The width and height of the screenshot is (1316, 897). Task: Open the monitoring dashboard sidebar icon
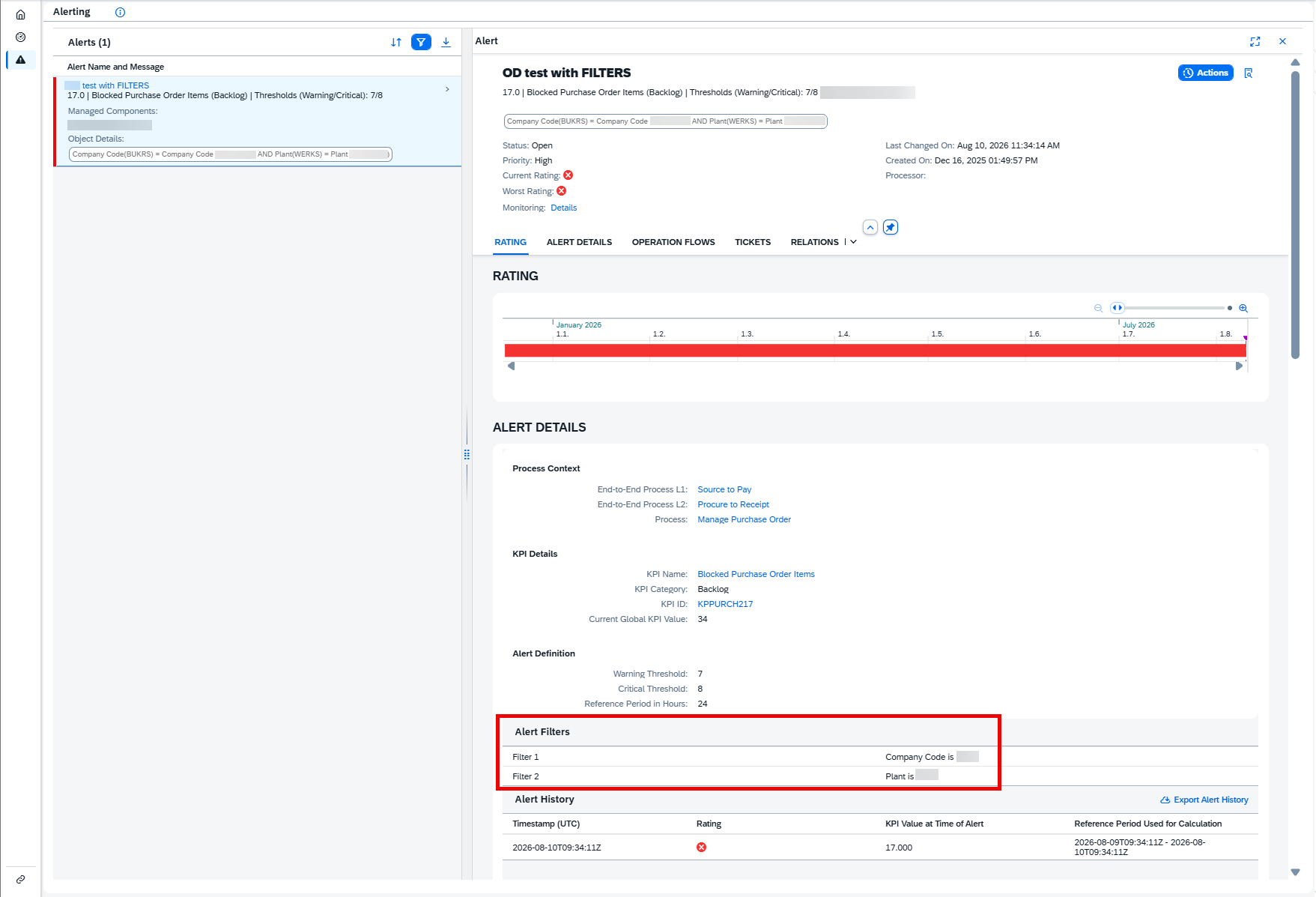[20, 37]
